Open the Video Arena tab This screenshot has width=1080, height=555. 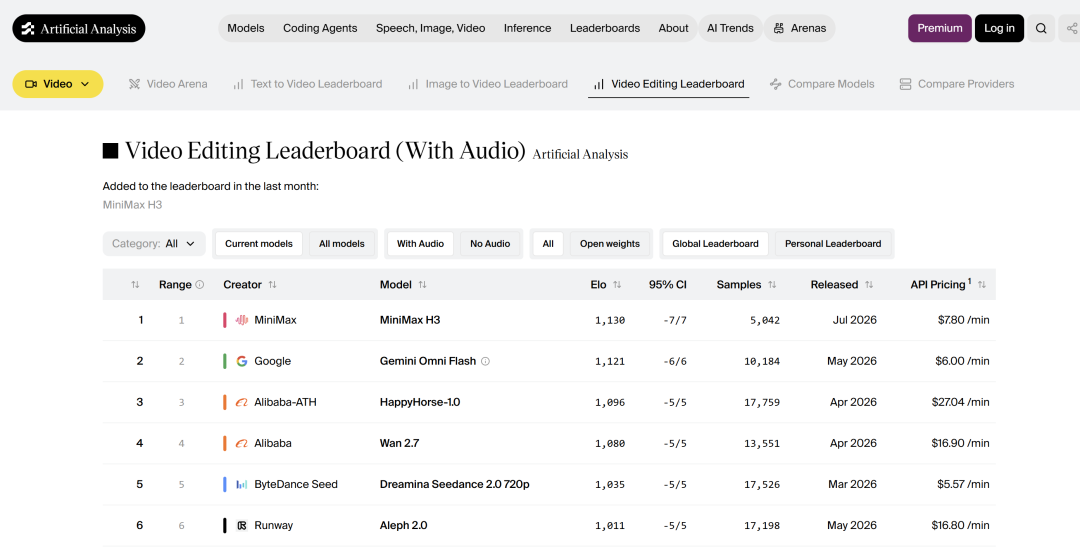point(168,84)
